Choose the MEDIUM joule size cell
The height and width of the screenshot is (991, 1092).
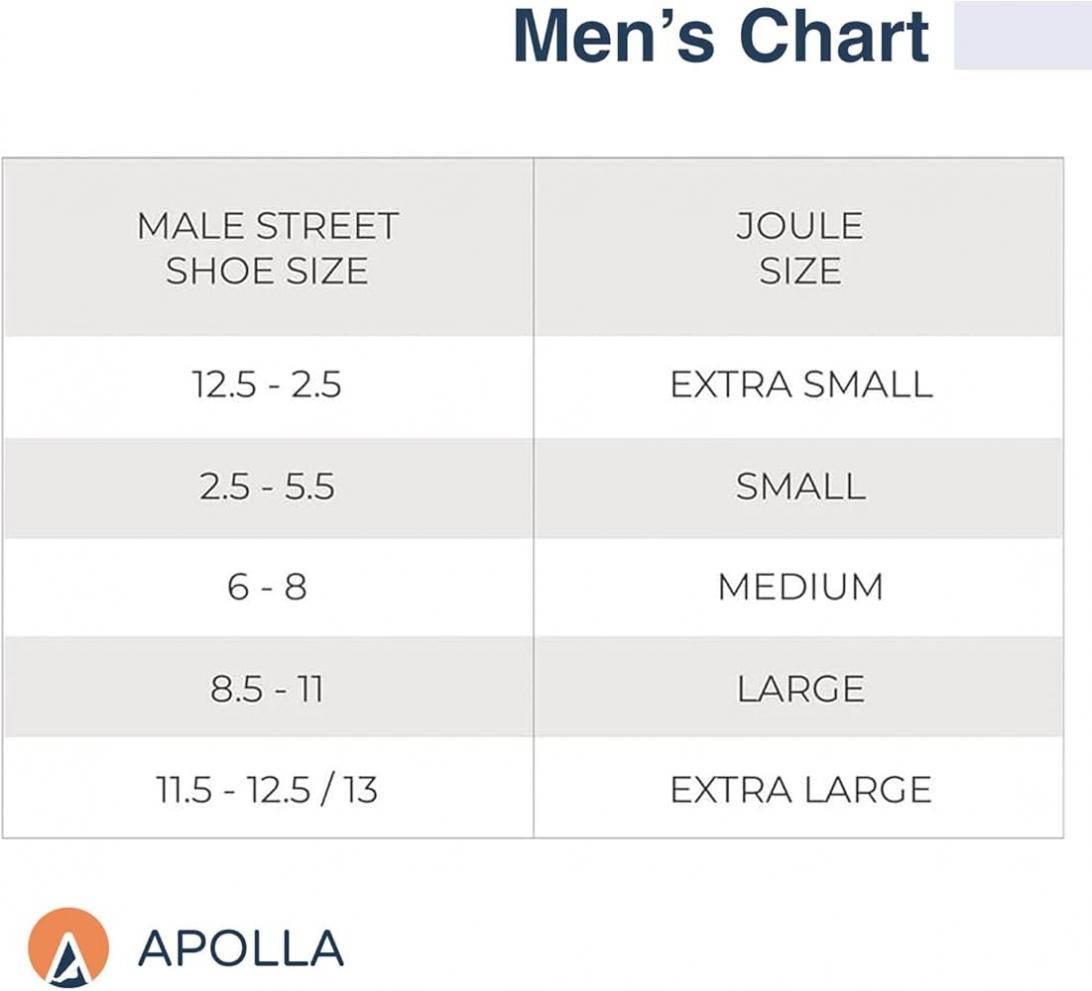pos(800,587)
